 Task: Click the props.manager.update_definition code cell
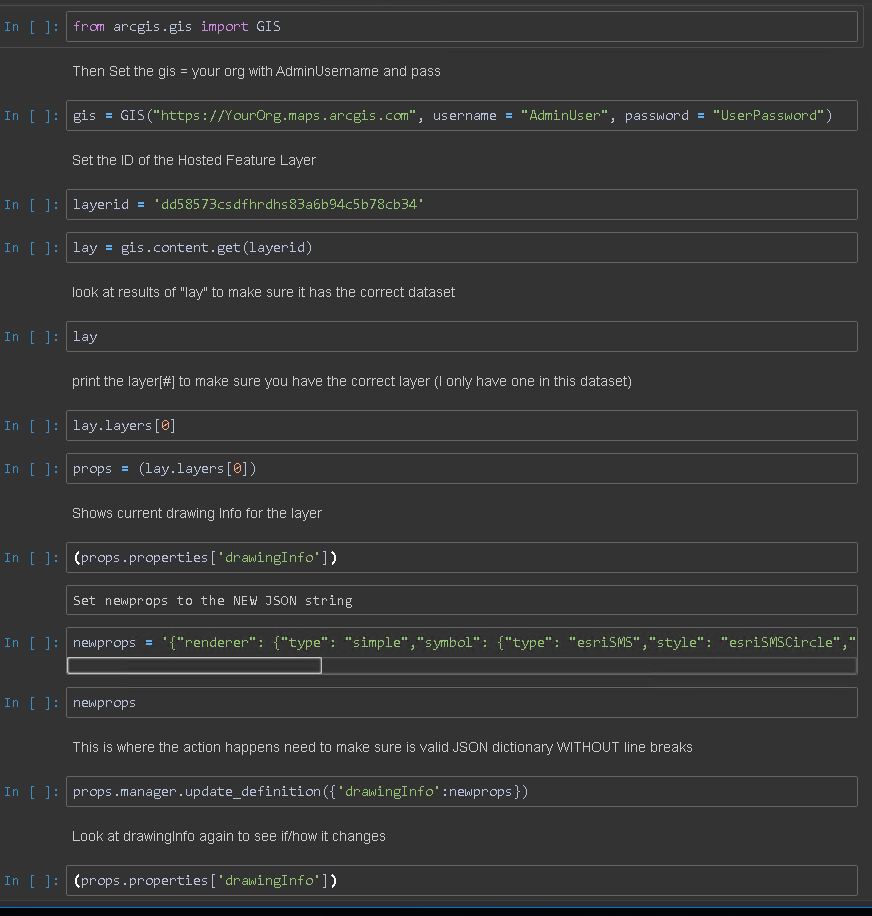point(462,792)
